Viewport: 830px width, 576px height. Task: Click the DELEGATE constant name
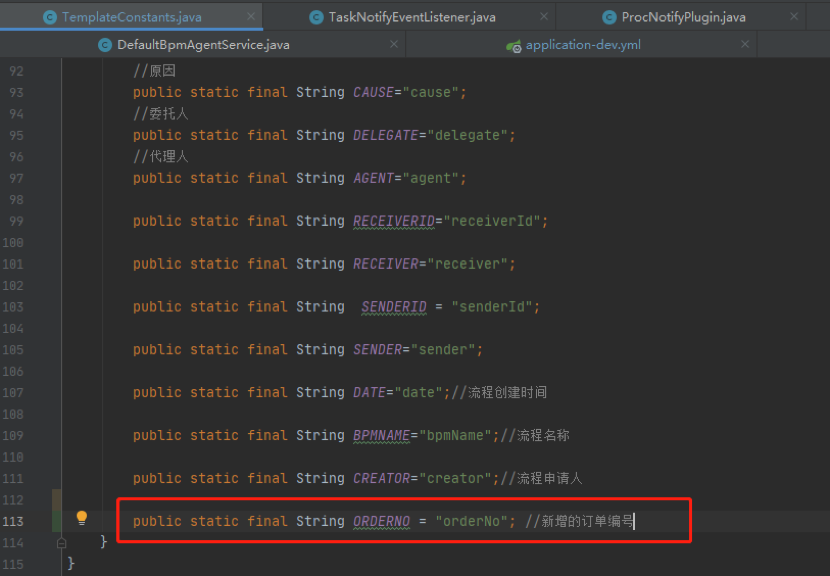[385, 135]
